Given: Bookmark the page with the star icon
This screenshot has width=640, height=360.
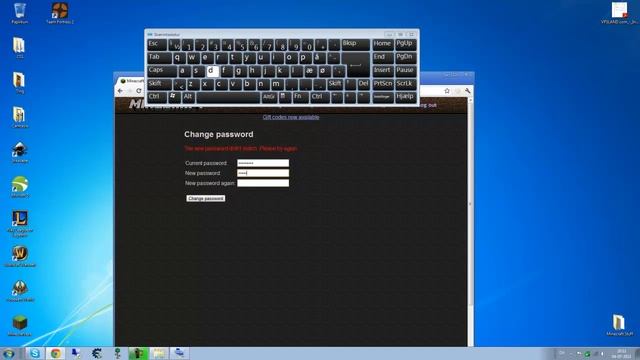Looking at the screenshot, I should (447, 91).
